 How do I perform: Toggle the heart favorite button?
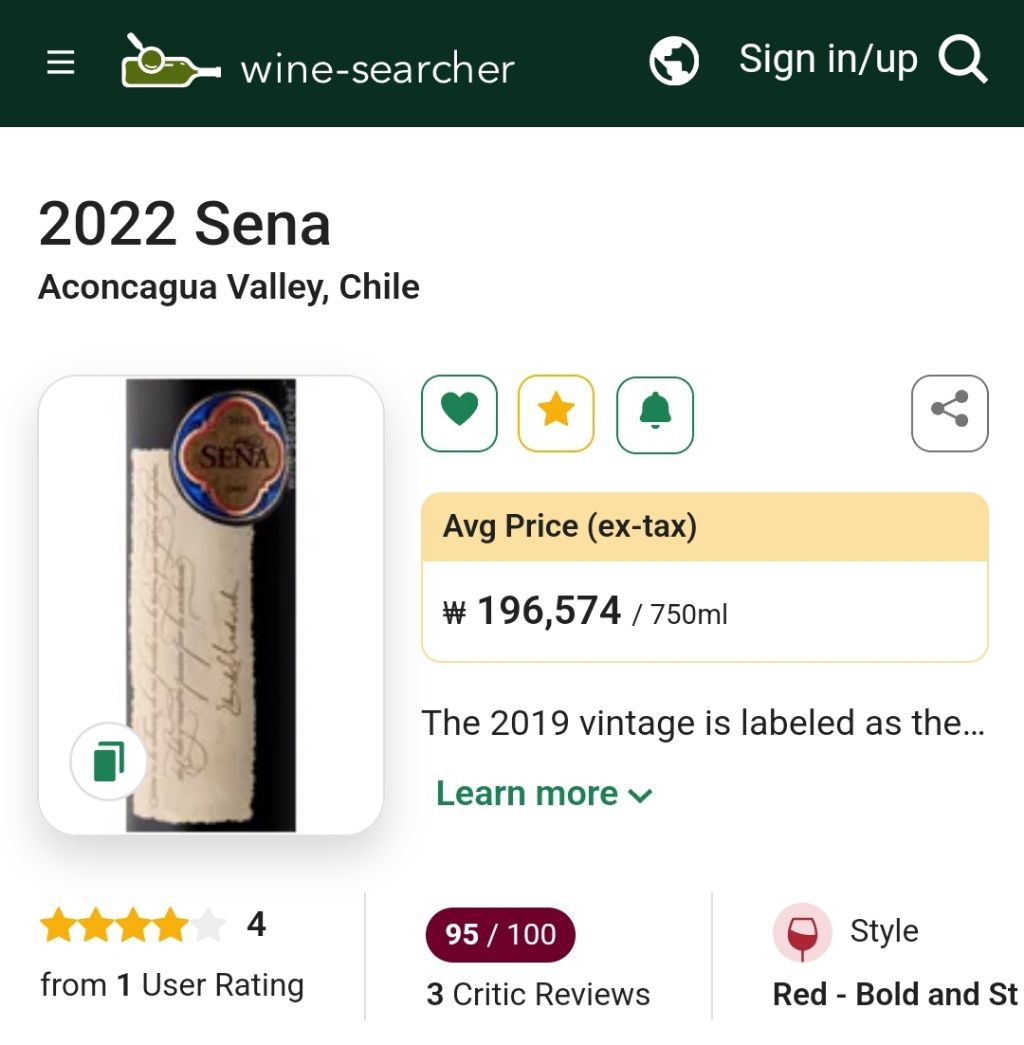coord(459,413)
